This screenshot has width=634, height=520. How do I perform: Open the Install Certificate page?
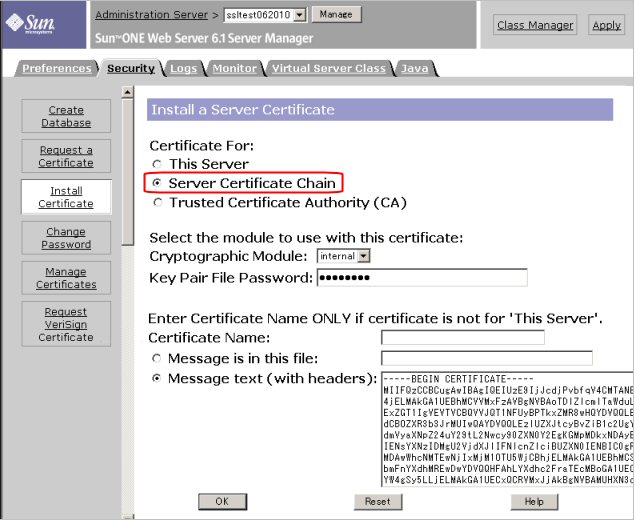coord(66,197)
